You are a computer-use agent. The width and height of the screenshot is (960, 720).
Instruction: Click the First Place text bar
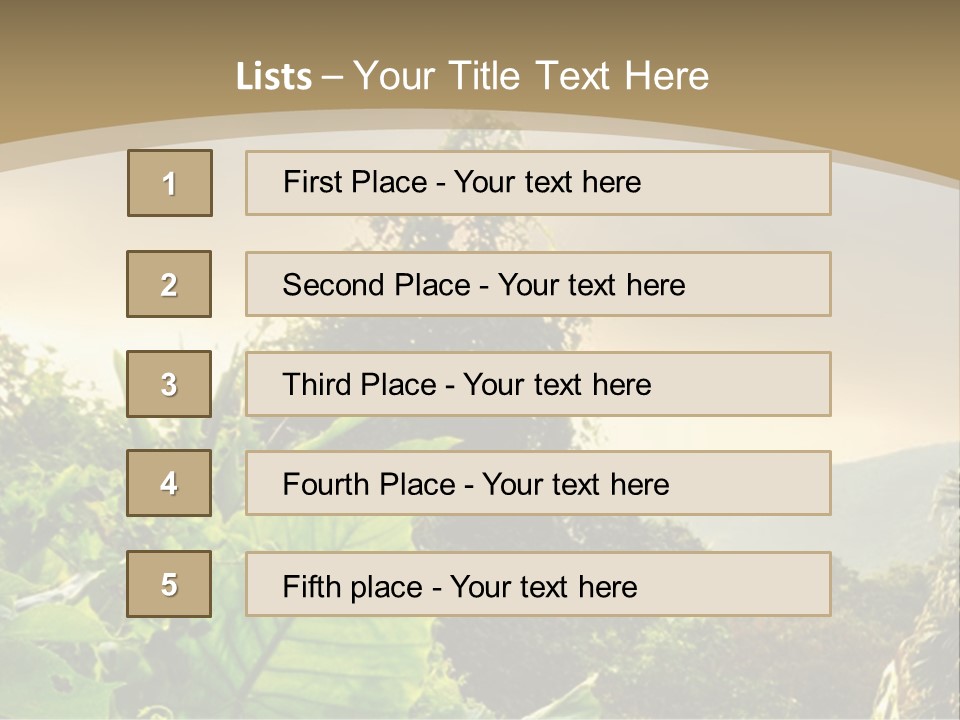pyautogui.click(x=538, y=183)
